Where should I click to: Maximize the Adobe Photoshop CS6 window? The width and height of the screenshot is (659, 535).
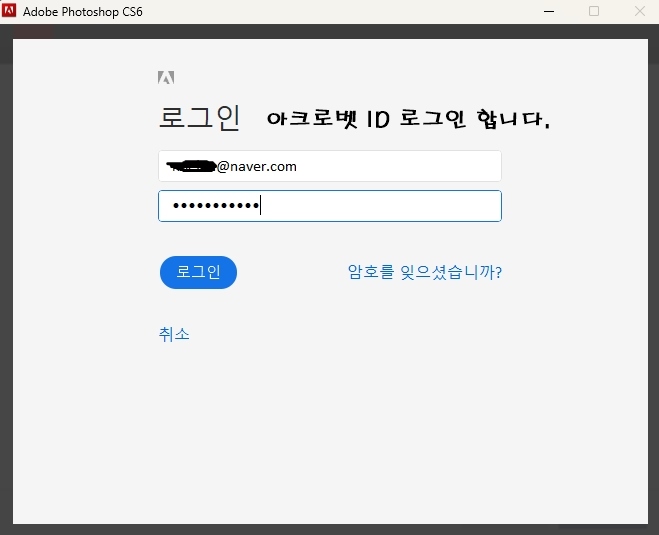593,11
